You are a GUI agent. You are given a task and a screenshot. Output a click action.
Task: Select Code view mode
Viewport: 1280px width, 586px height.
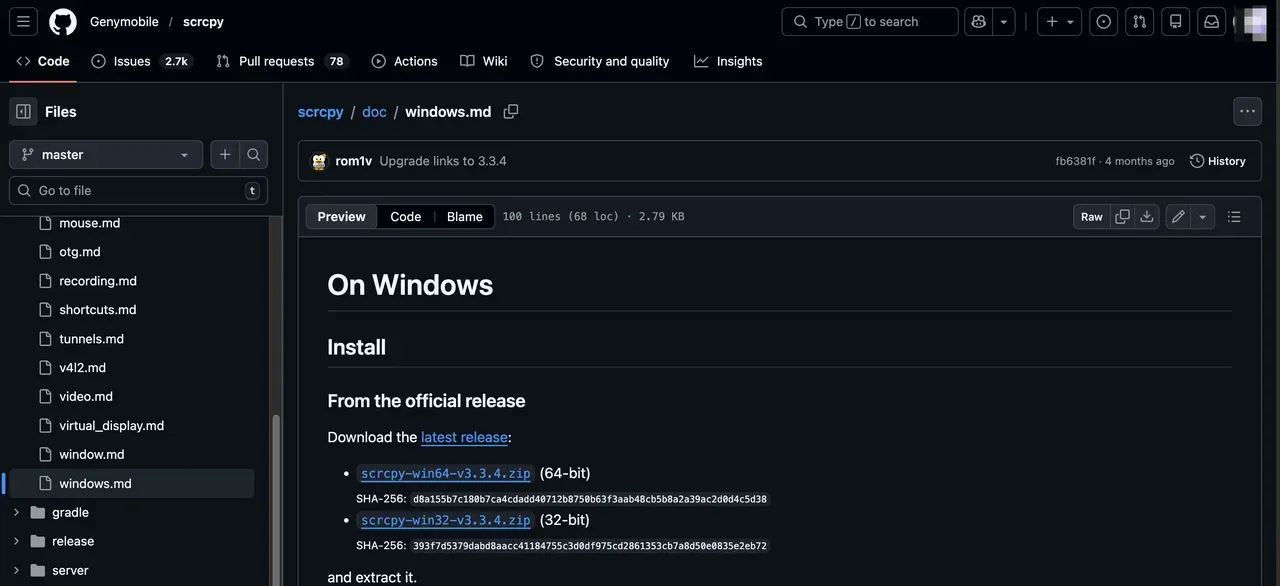click(406, 217)
